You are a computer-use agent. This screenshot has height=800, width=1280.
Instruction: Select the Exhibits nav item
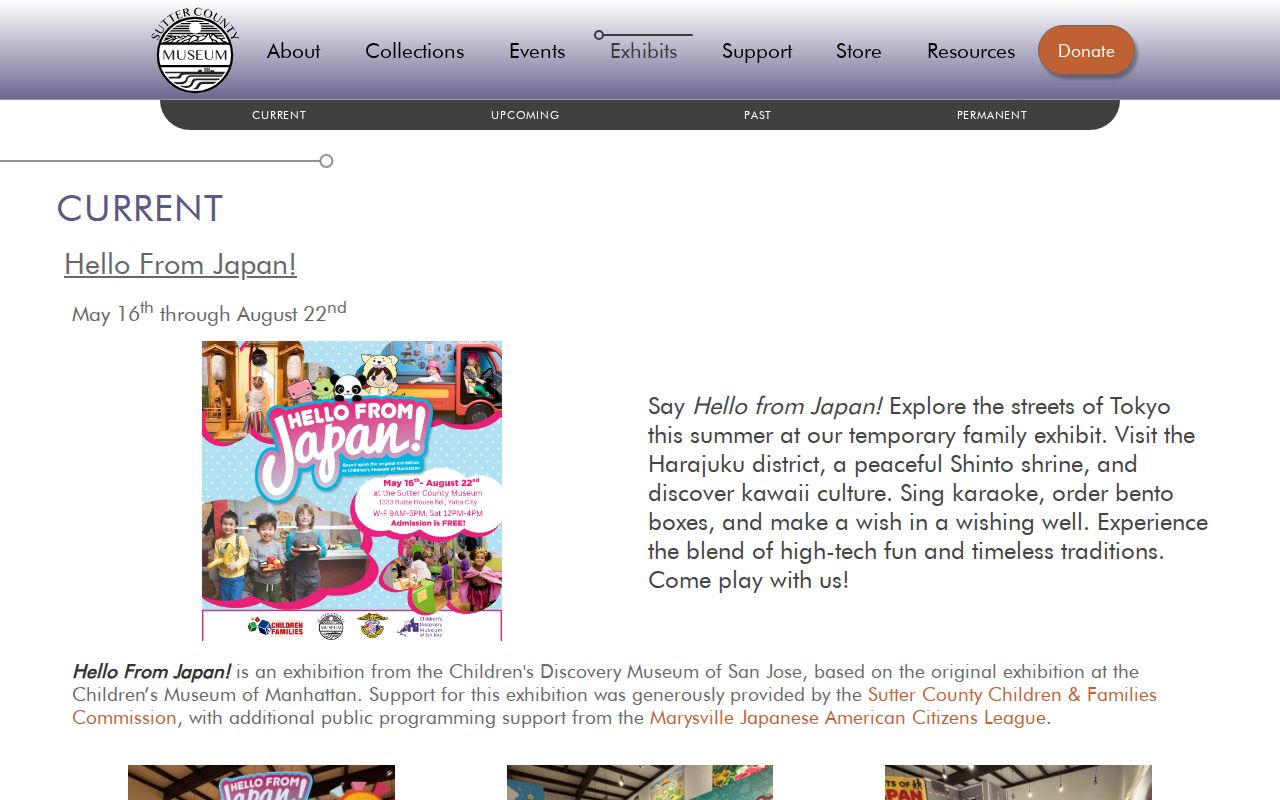point(643,51)
